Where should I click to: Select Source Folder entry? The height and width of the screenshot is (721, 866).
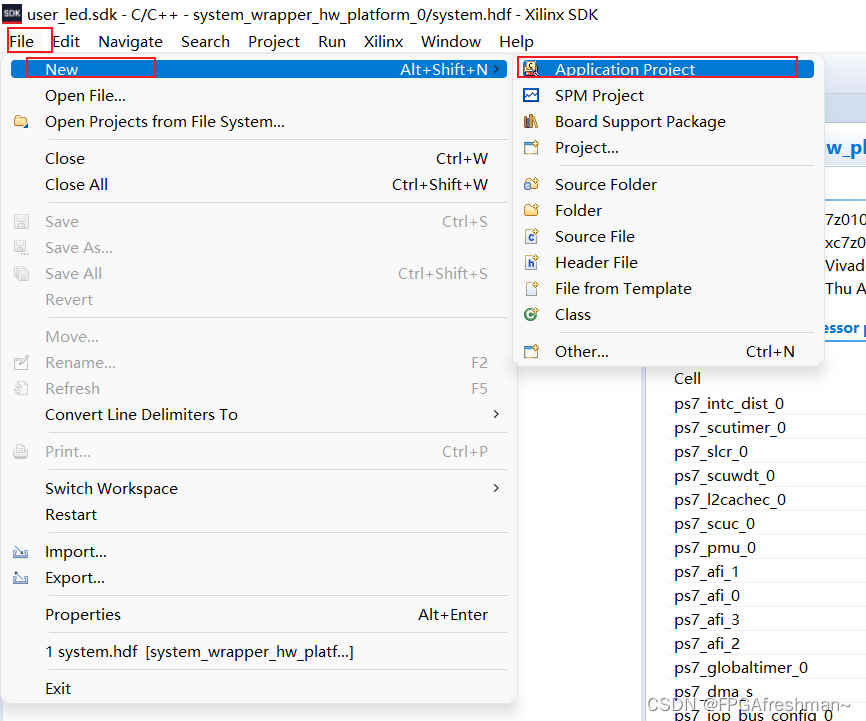pyautogui.click(x=666, y=184)
